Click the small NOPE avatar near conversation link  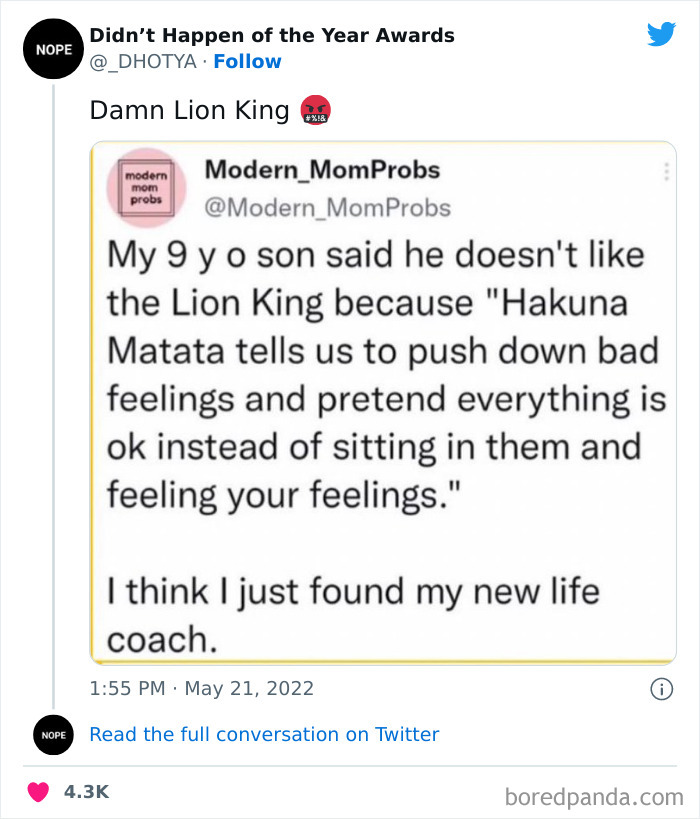(51, 735)
